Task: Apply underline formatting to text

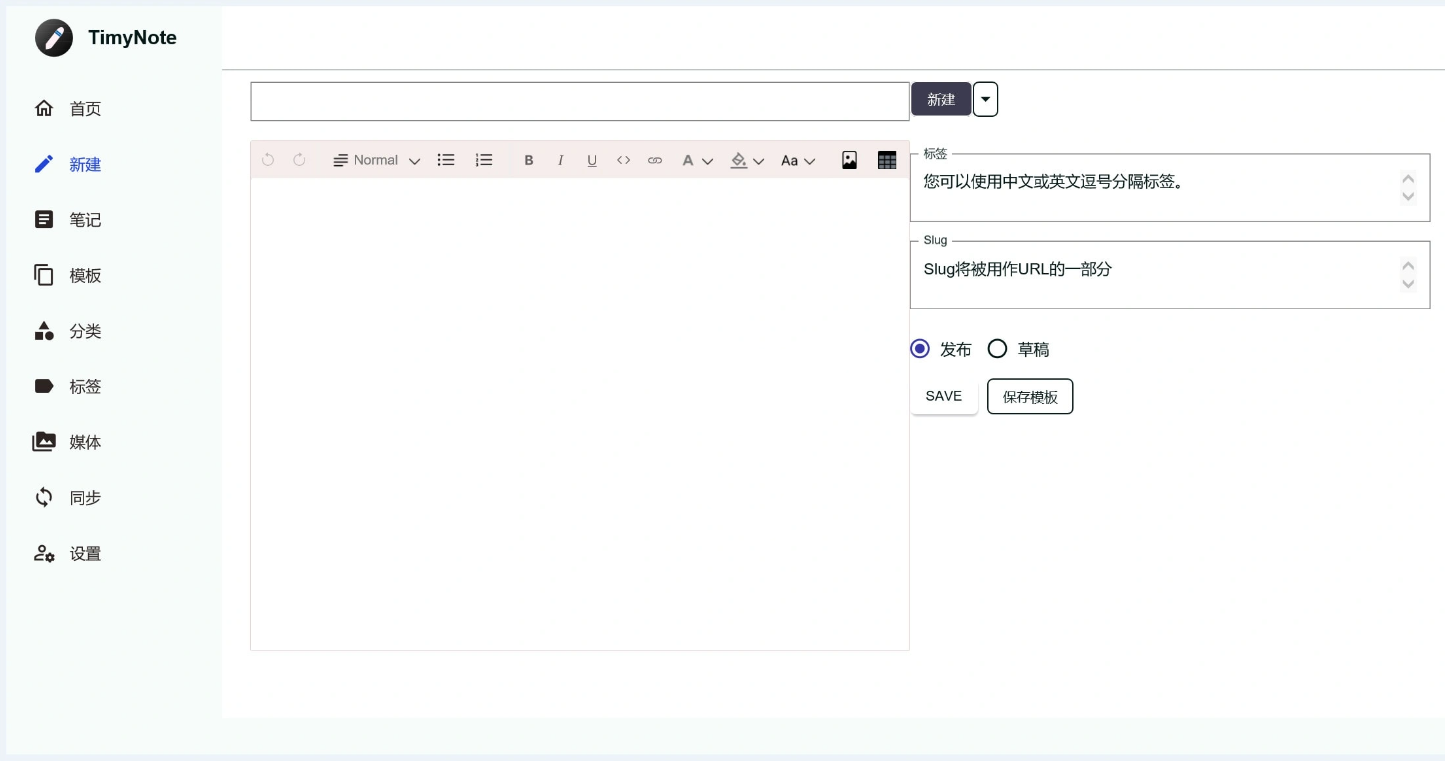Action: (x=592, y=160)
